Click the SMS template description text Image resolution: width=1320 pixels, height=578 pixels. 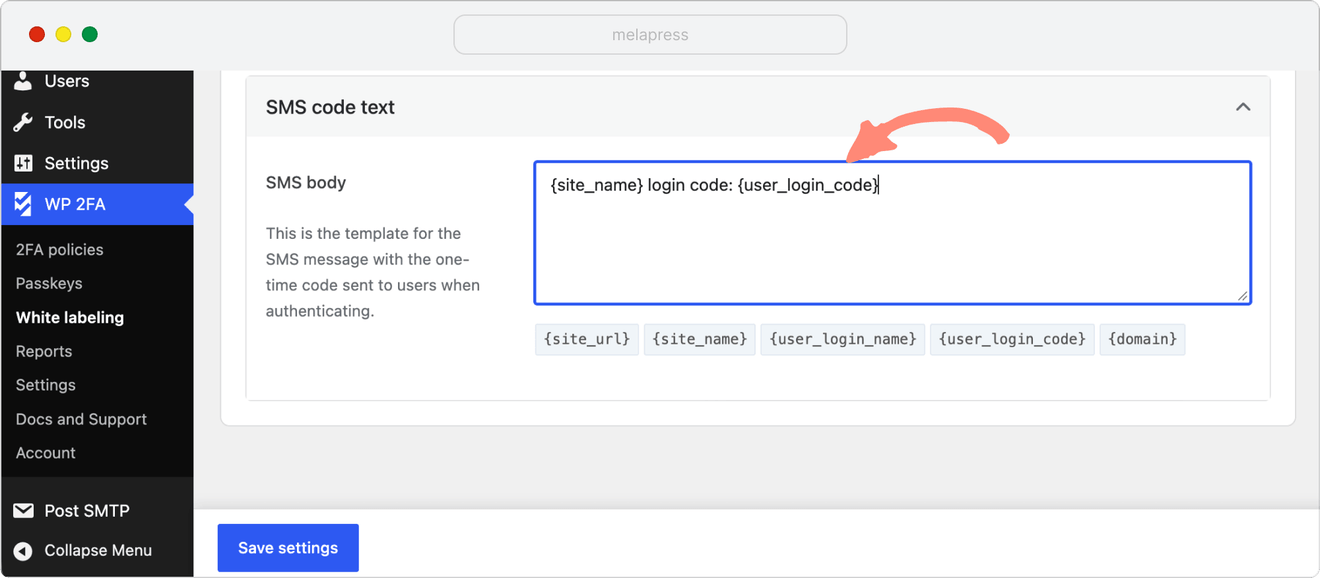coord(373,272)
